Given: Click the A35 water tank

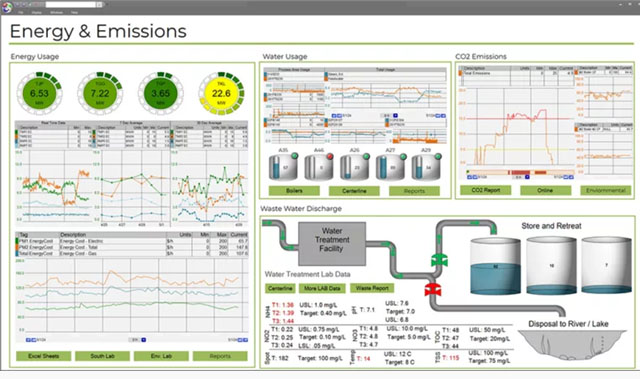Looking at the screenshot, I should [x=283, y=167].
